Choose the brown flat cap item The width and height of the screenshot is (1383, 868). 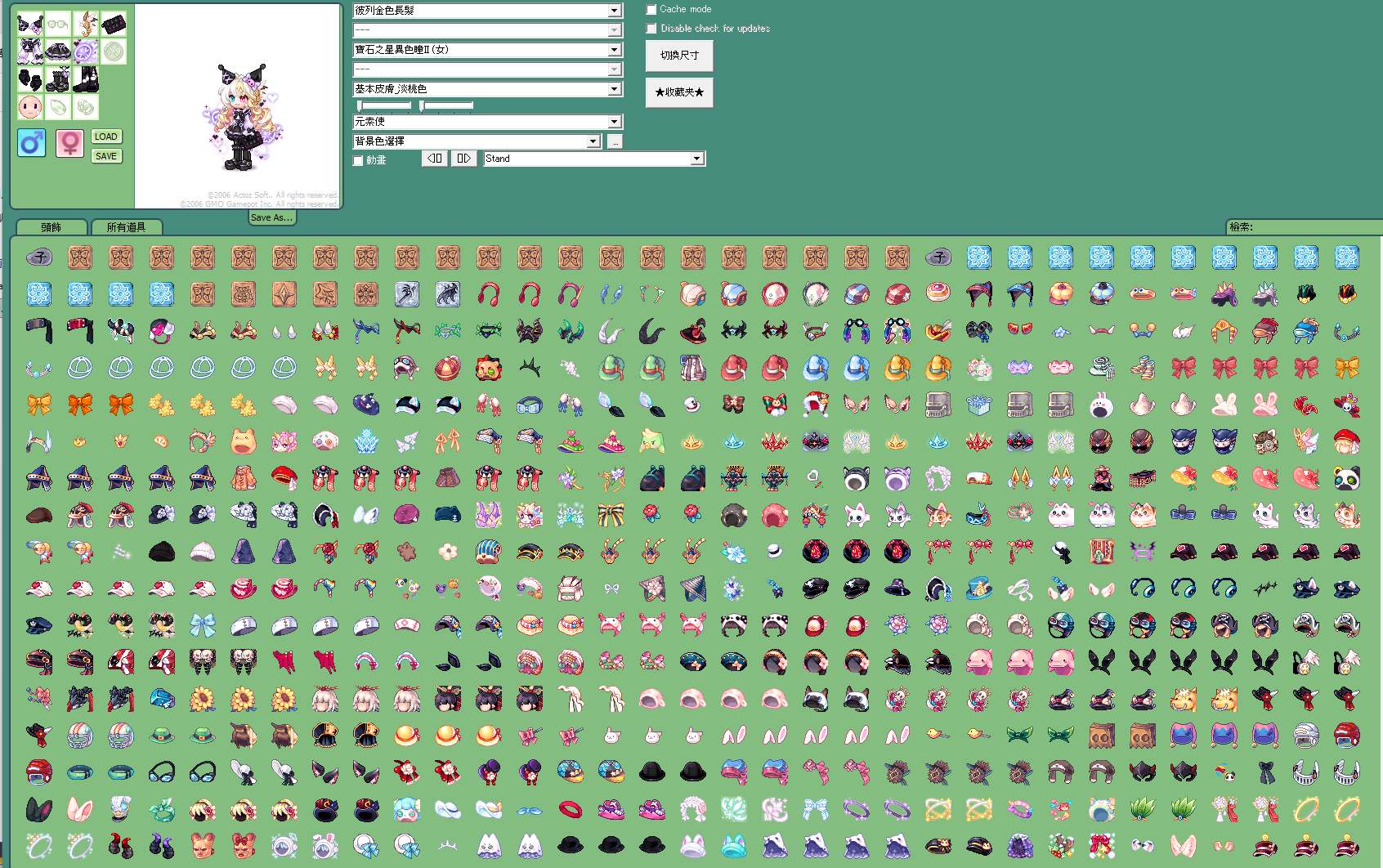[38, 515]
